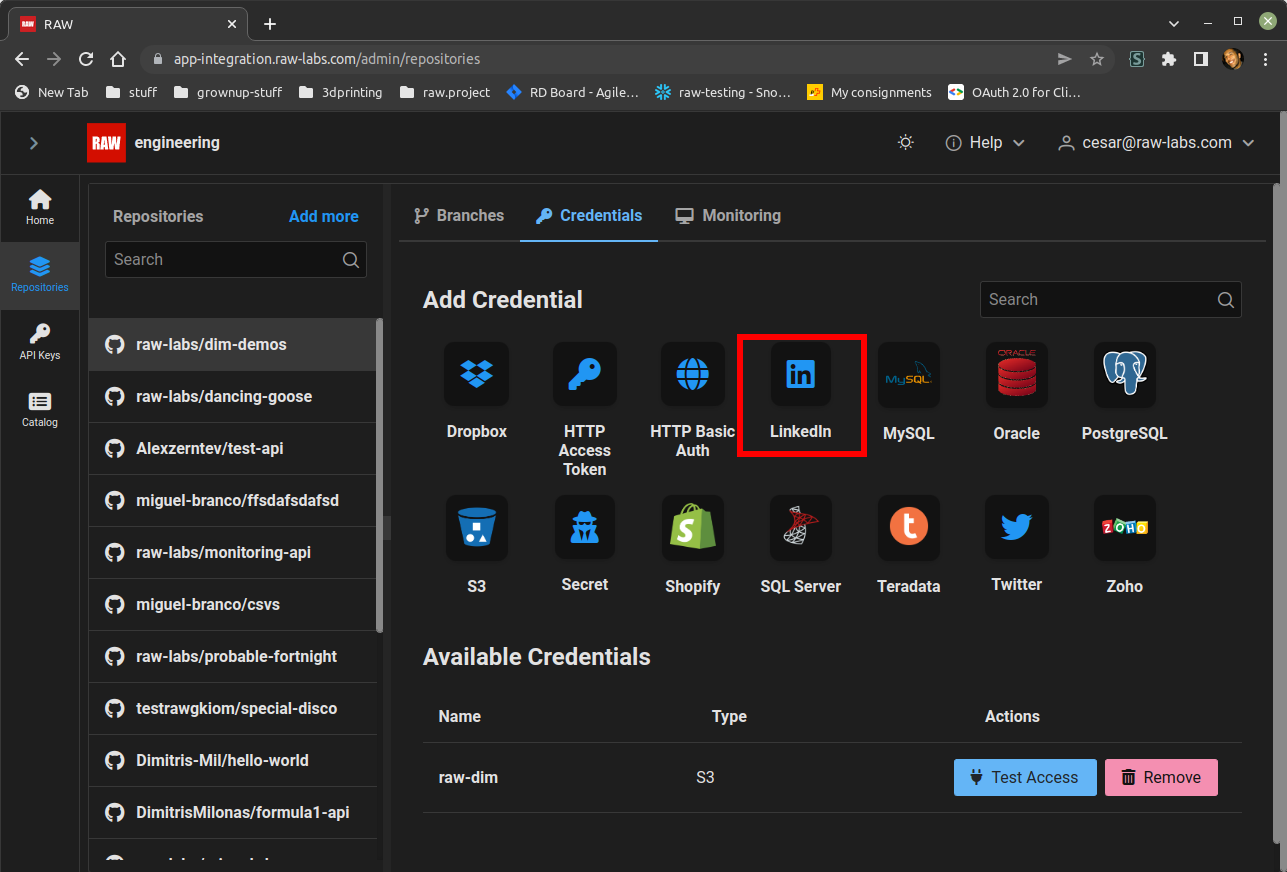
Task: Click the credentials Search field
Action: click(1111, 299)
